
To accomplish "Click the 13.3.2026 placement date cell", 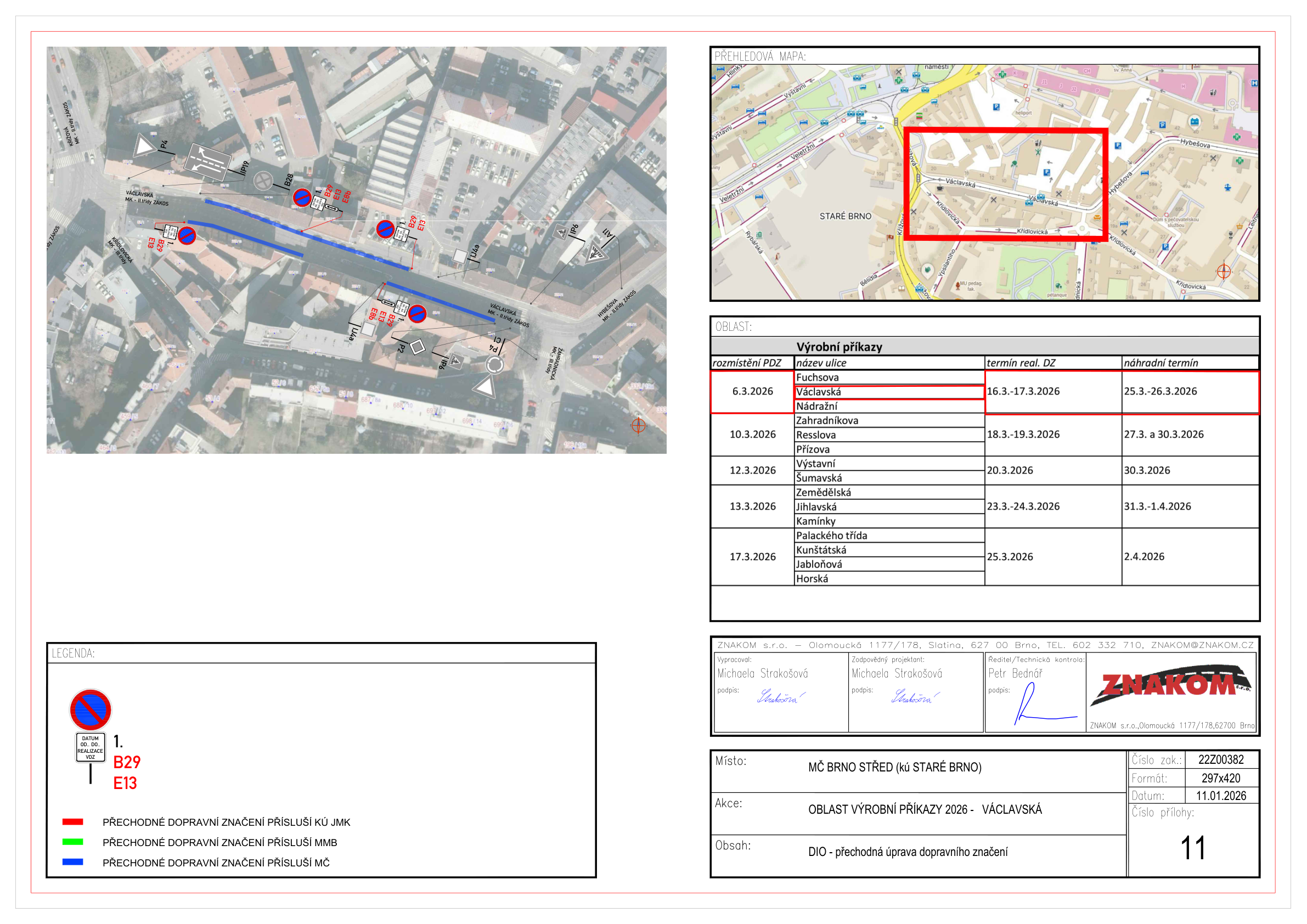I will click(x=753, y=506).
